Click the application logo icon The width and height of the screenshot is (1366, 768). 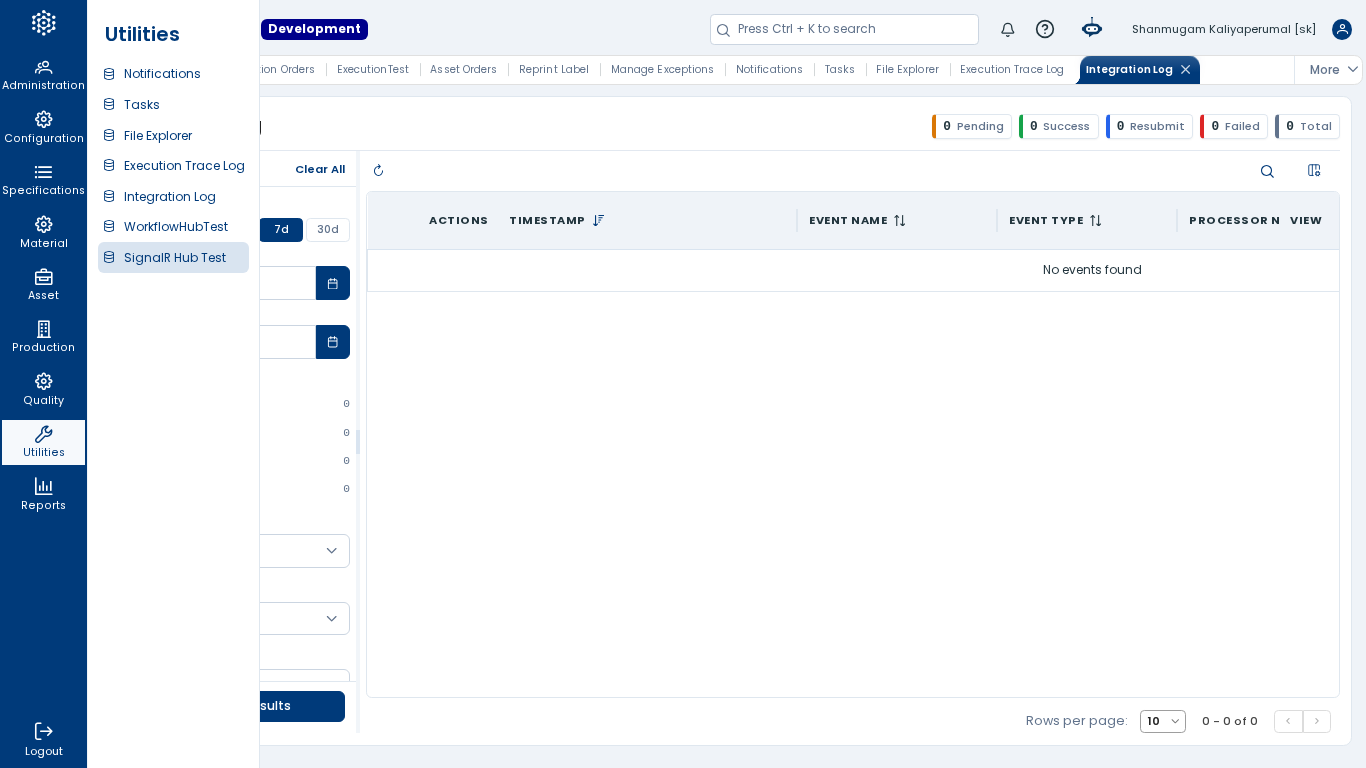pos(43,23)
